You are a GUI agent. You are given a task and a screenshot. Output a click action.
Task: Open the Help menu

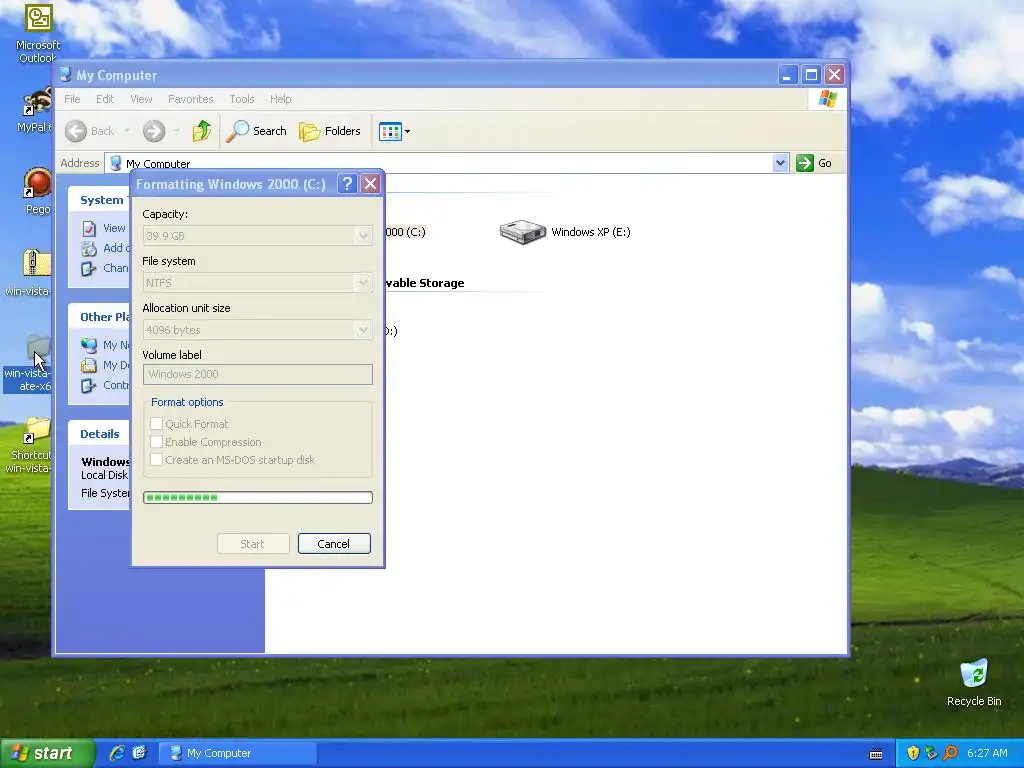tap(281, 99)
